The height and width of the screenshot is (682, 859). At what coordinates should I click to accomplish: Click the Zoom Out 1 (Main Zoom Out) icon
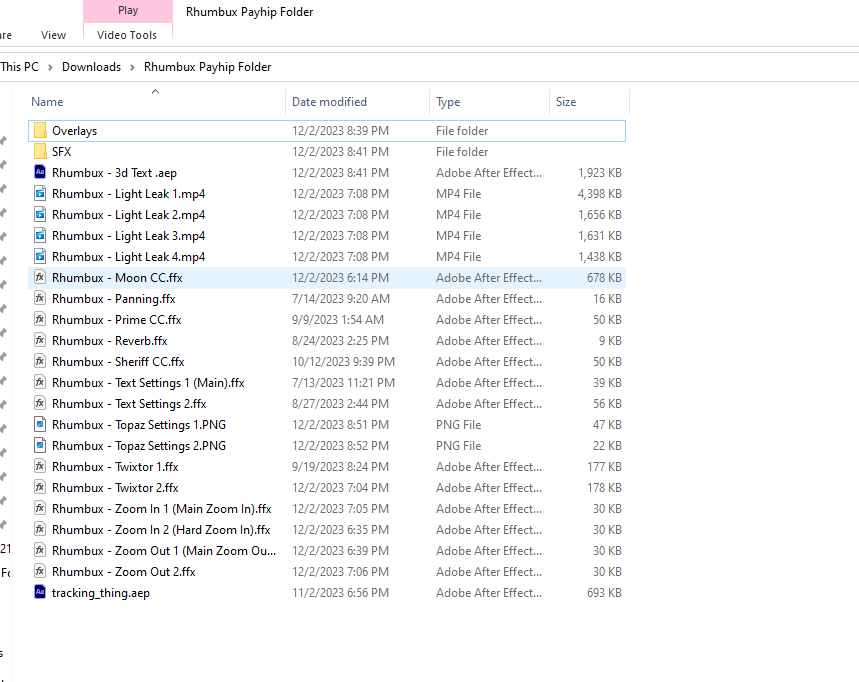point(40,551)
